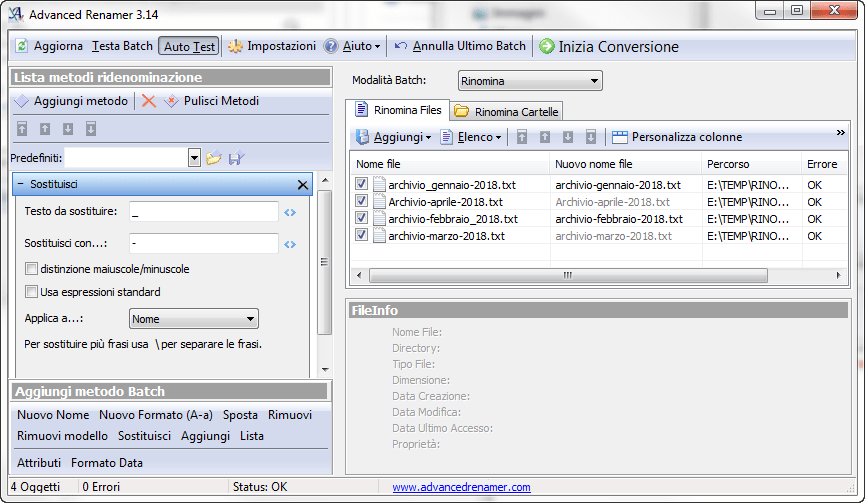Click Personalizza colonne icon
Screen dimensions: 865x503
point(620,137)
